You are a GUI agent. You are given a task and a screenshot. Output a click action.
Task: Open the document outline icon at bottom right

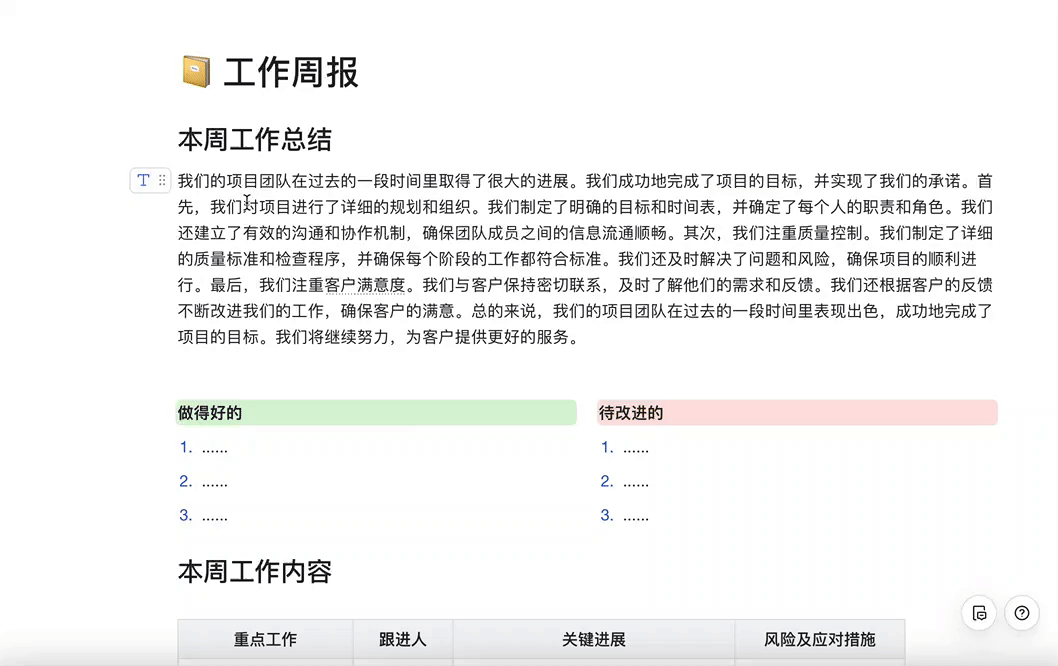[x=979, y=613]
